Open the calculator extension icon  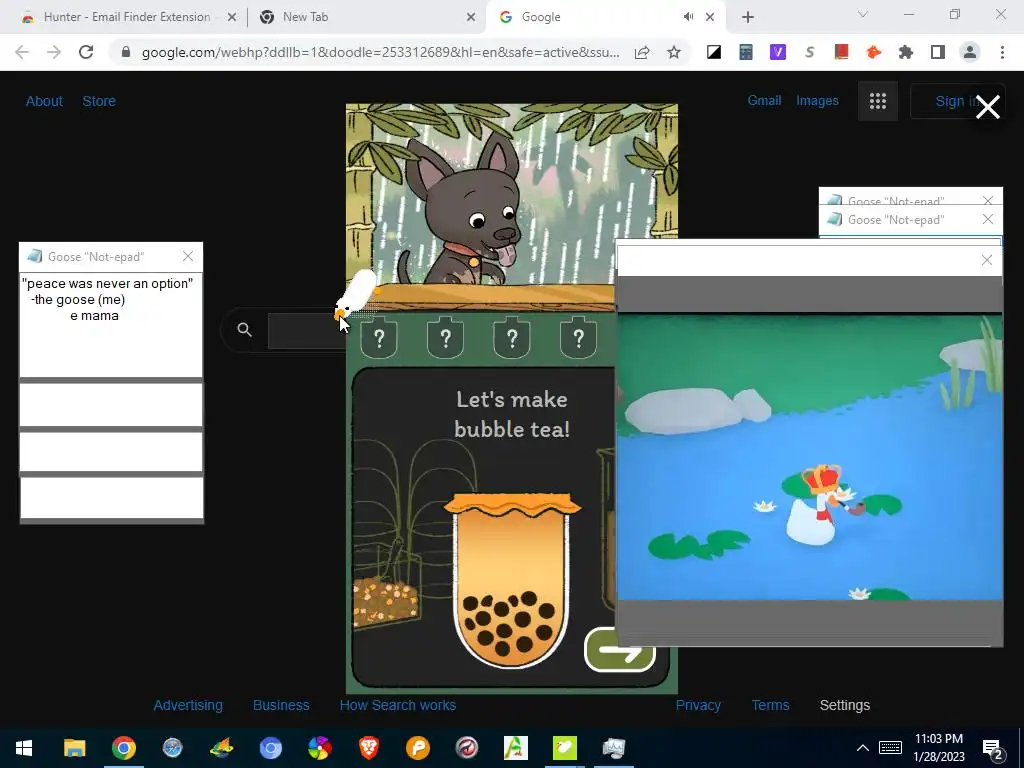[x=746, y=52]
